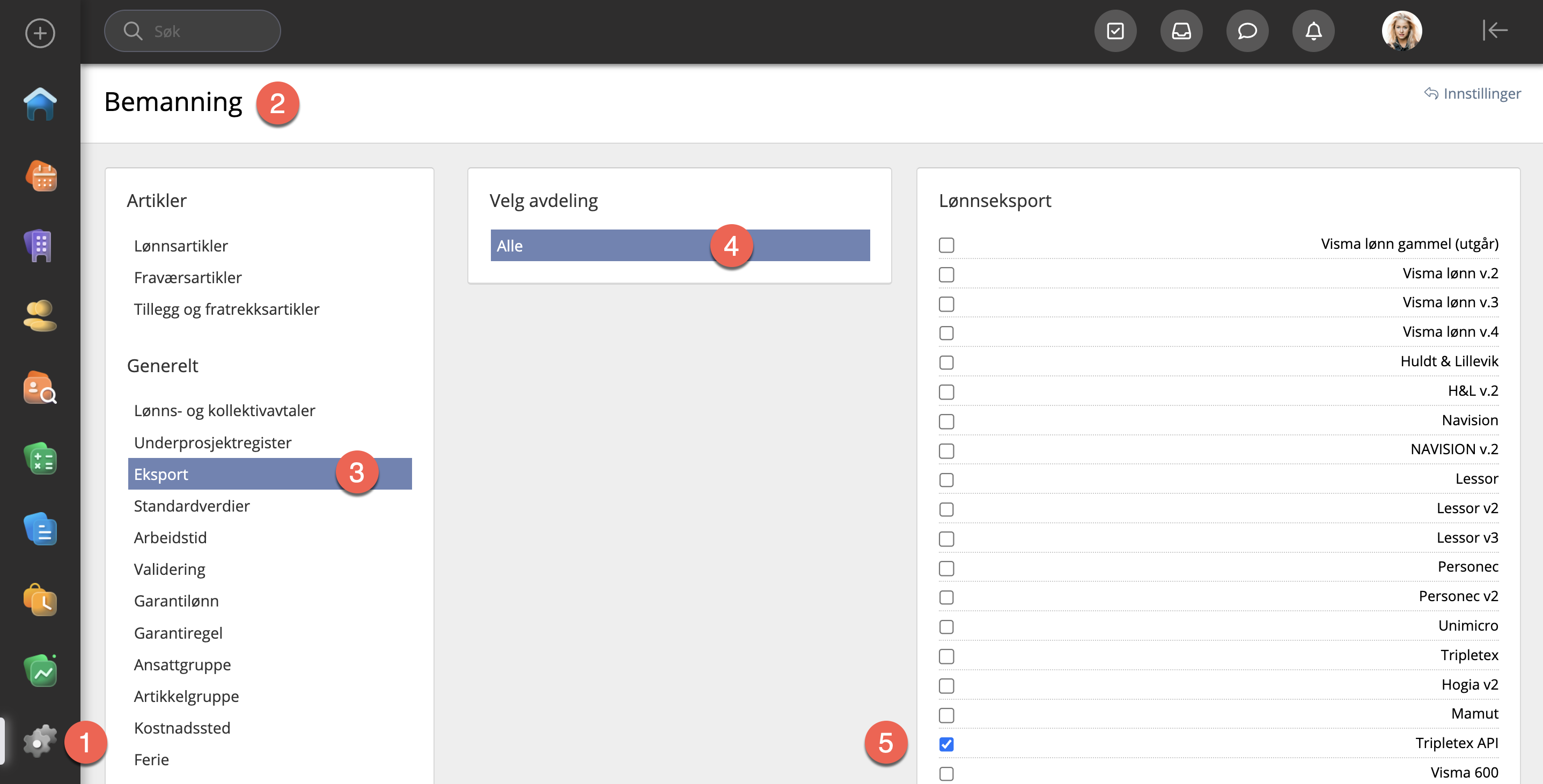Click the plus add icon in sidebar
1543x784 pixels.
tap(40, 32)
